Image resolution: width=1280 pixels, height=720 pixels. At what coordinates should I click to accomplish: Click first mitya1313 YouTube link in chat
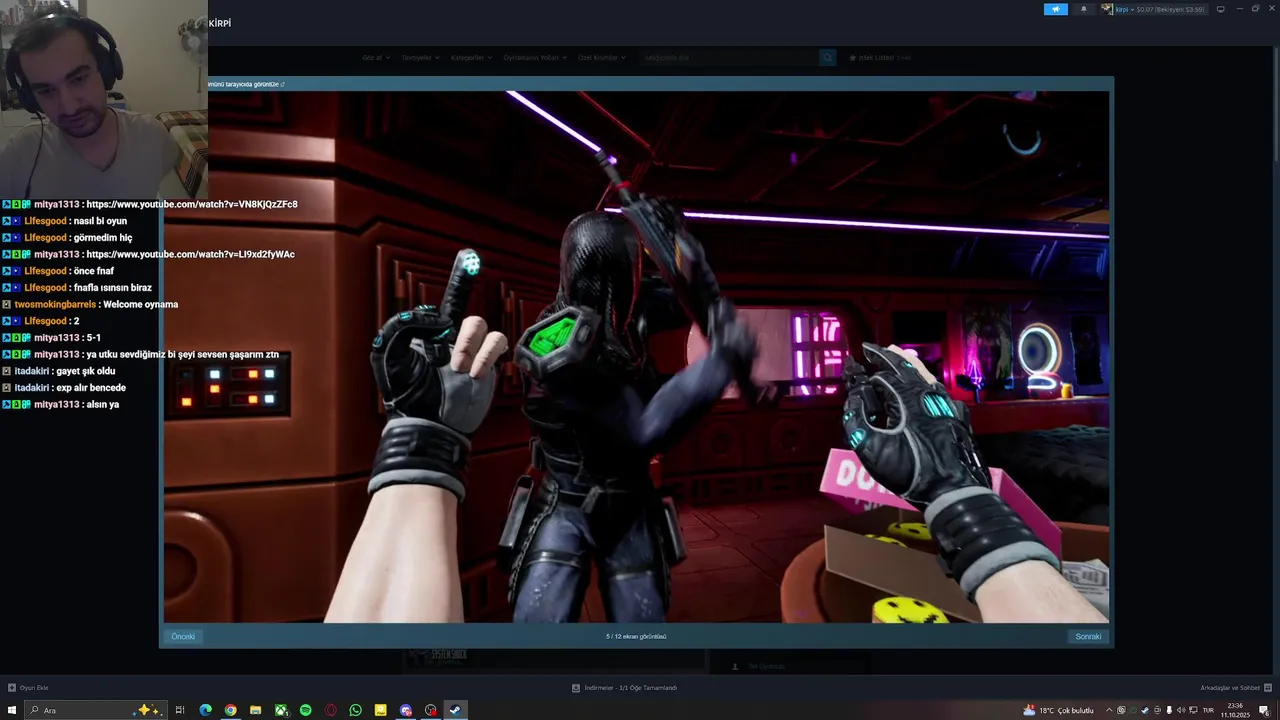[192, 204]
